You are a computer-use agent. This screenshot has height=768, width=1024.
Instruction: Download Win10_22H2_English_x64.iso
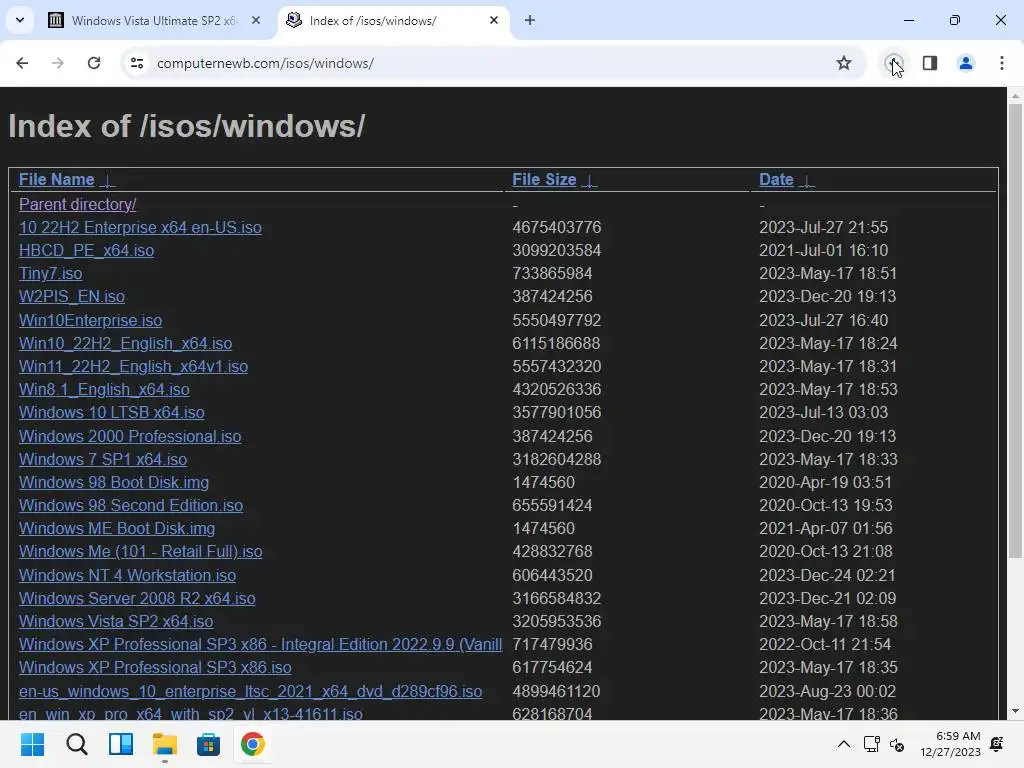pyautogui.click(x=125, y=344)
